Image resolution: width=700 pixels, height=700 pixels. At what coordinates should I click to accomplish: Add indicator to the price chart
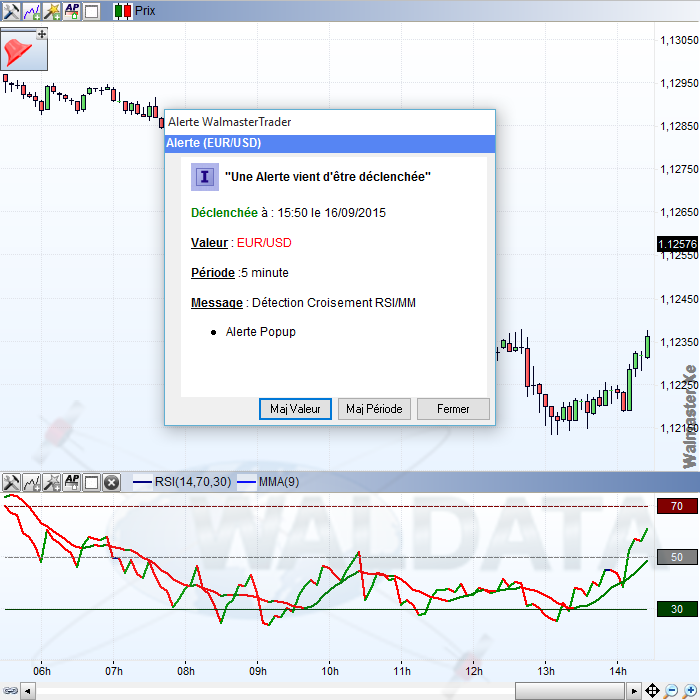click(x=31, y=11)
